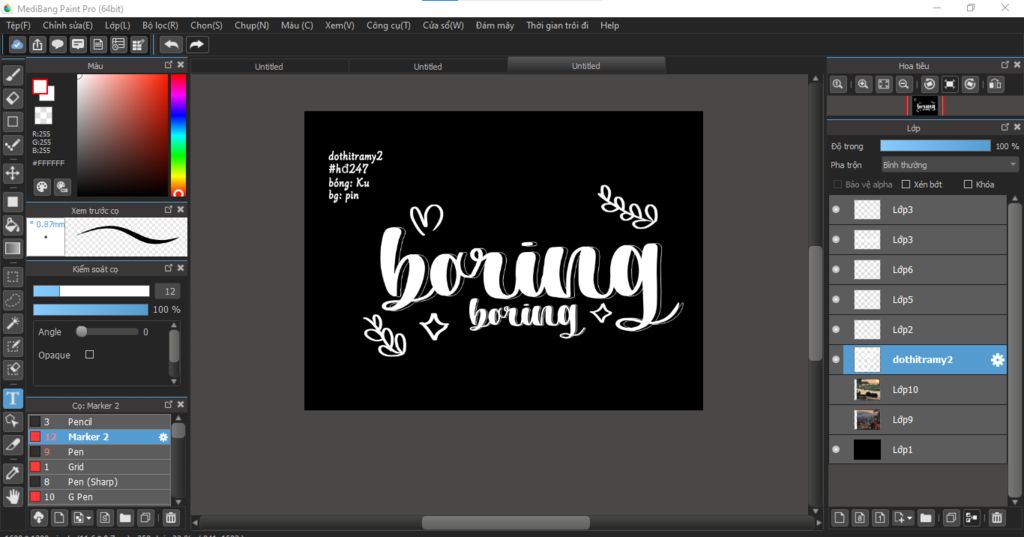Hide the Lớp6 layer
The height and width of the screenshot is (537, 1024).
click(x=836, y=270)
